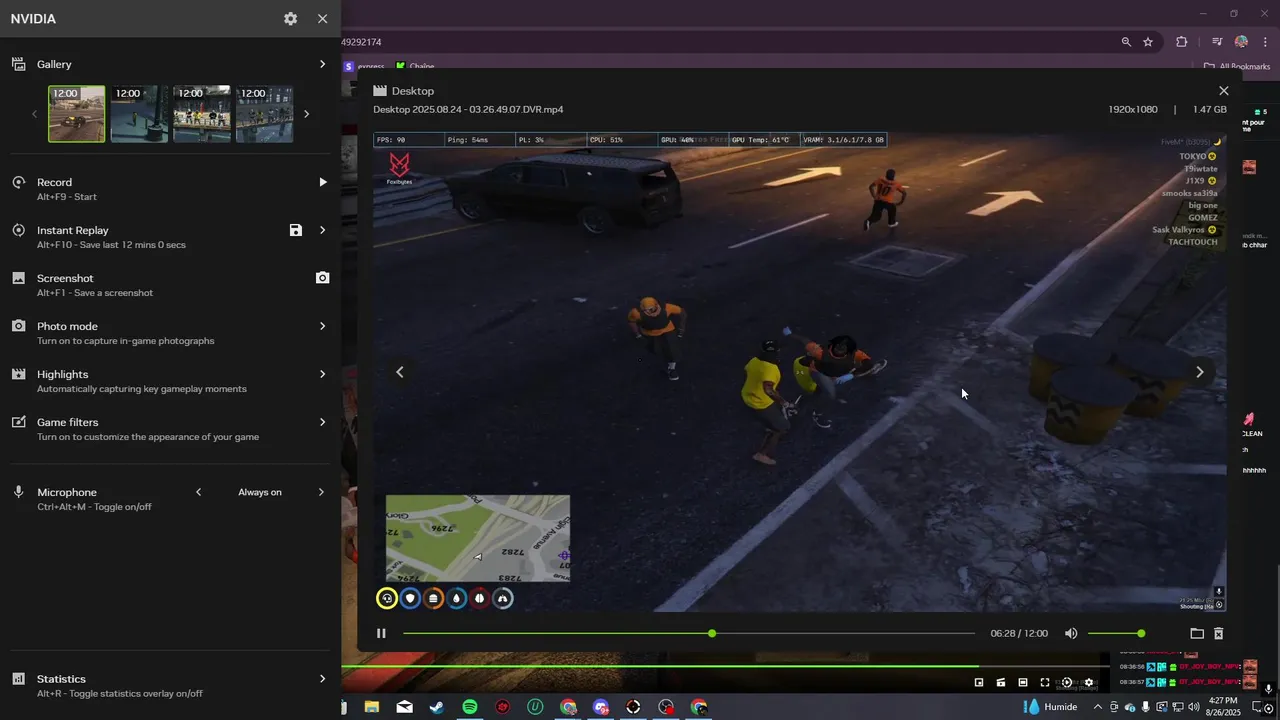Open Chrome zoom magnifier icon
Screen dimensions: 1280x720
1126,42
